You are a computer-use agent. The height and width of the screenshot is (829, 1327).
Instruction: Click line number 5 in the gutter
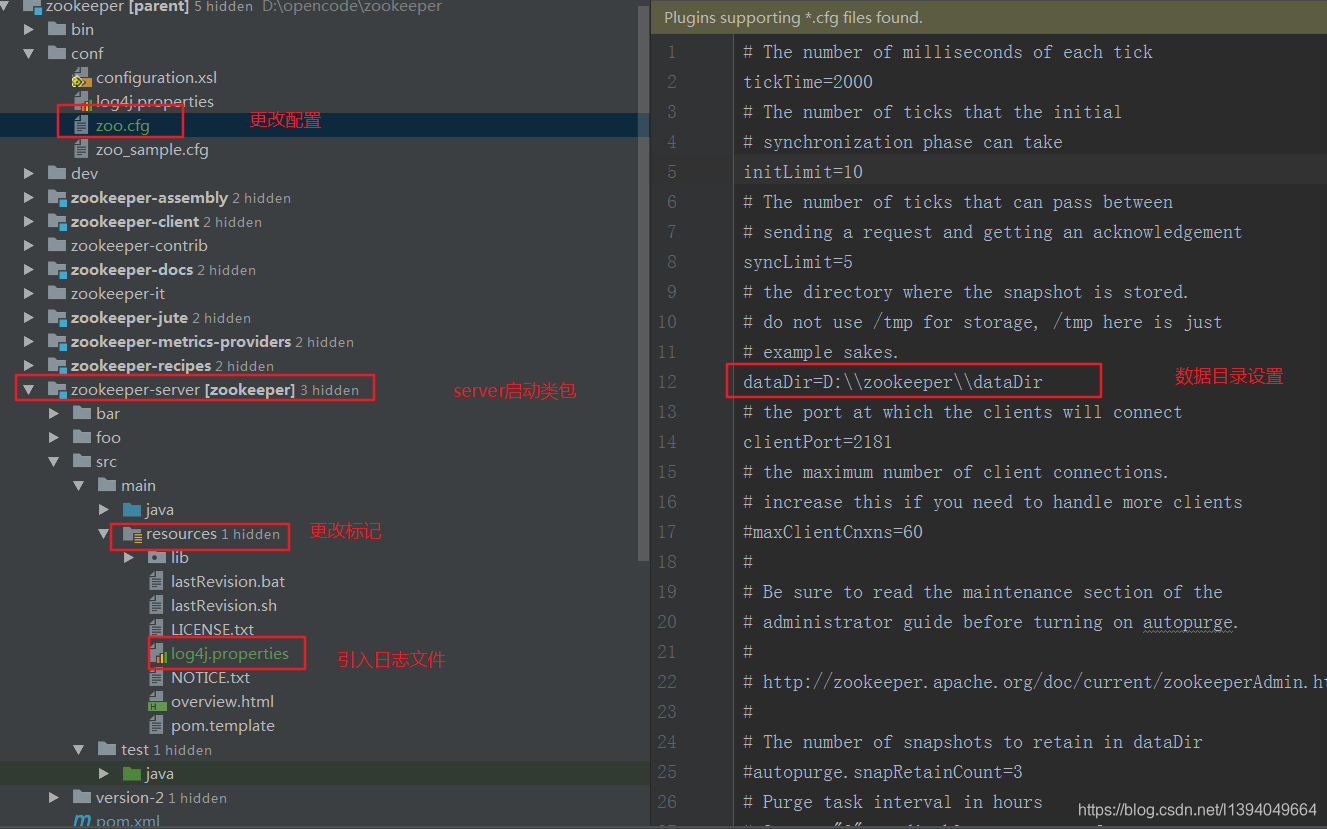click(672, 172)
